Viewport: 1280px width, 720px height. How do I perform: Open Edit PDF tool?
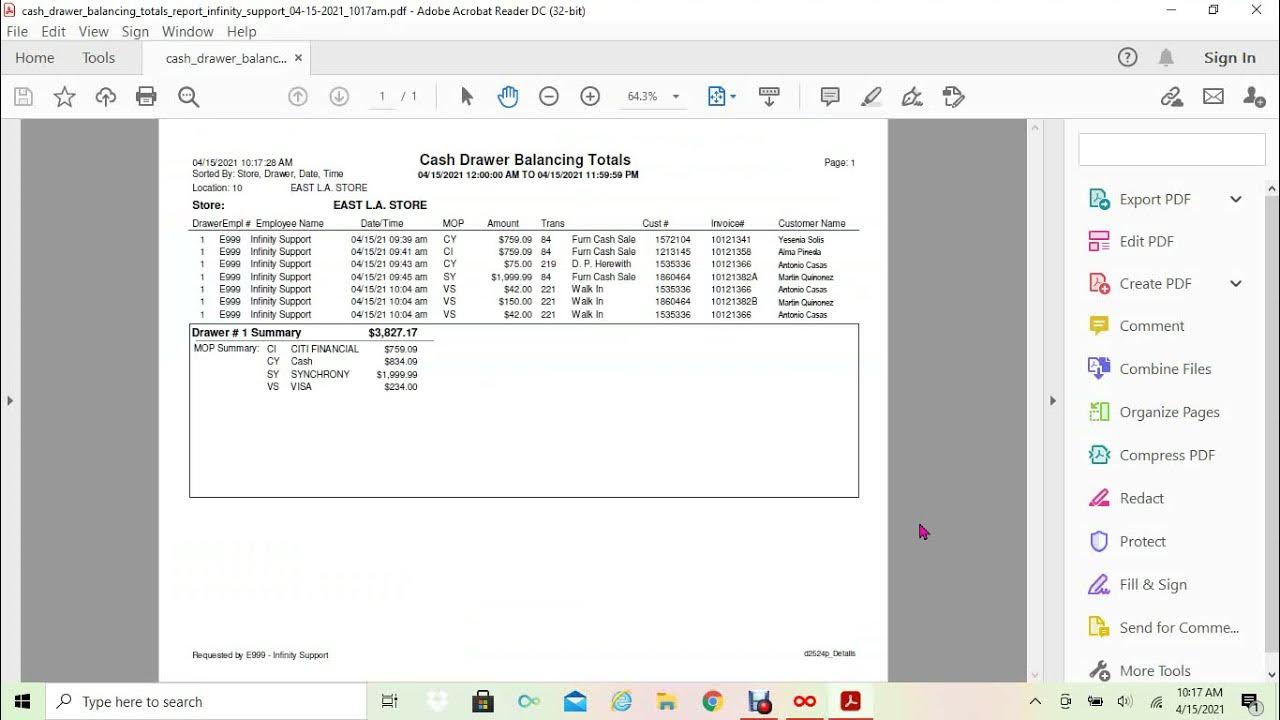[x=1146, y=241]
